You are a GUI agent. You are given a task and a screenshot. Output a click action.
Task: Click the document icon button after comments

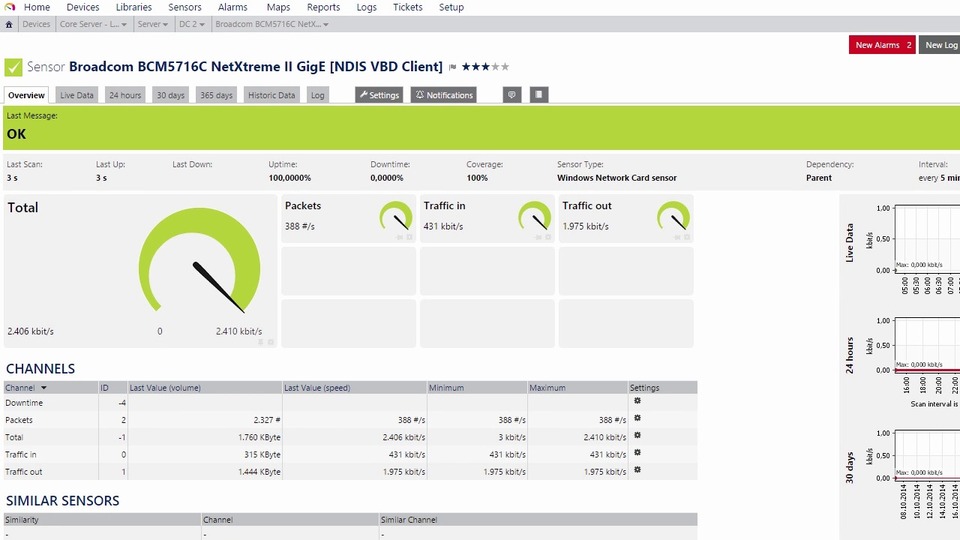(538, 95)
